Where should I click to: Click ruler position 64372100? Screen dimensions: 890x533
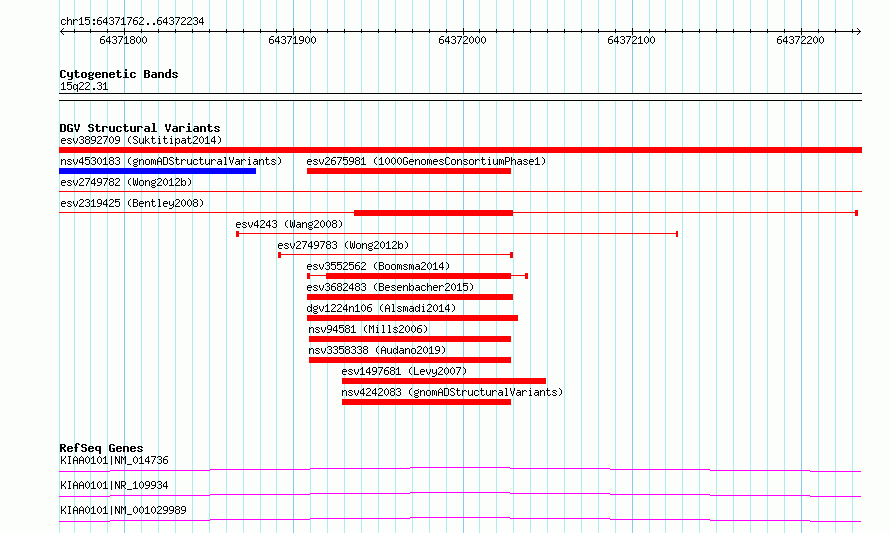pos(631,40)
